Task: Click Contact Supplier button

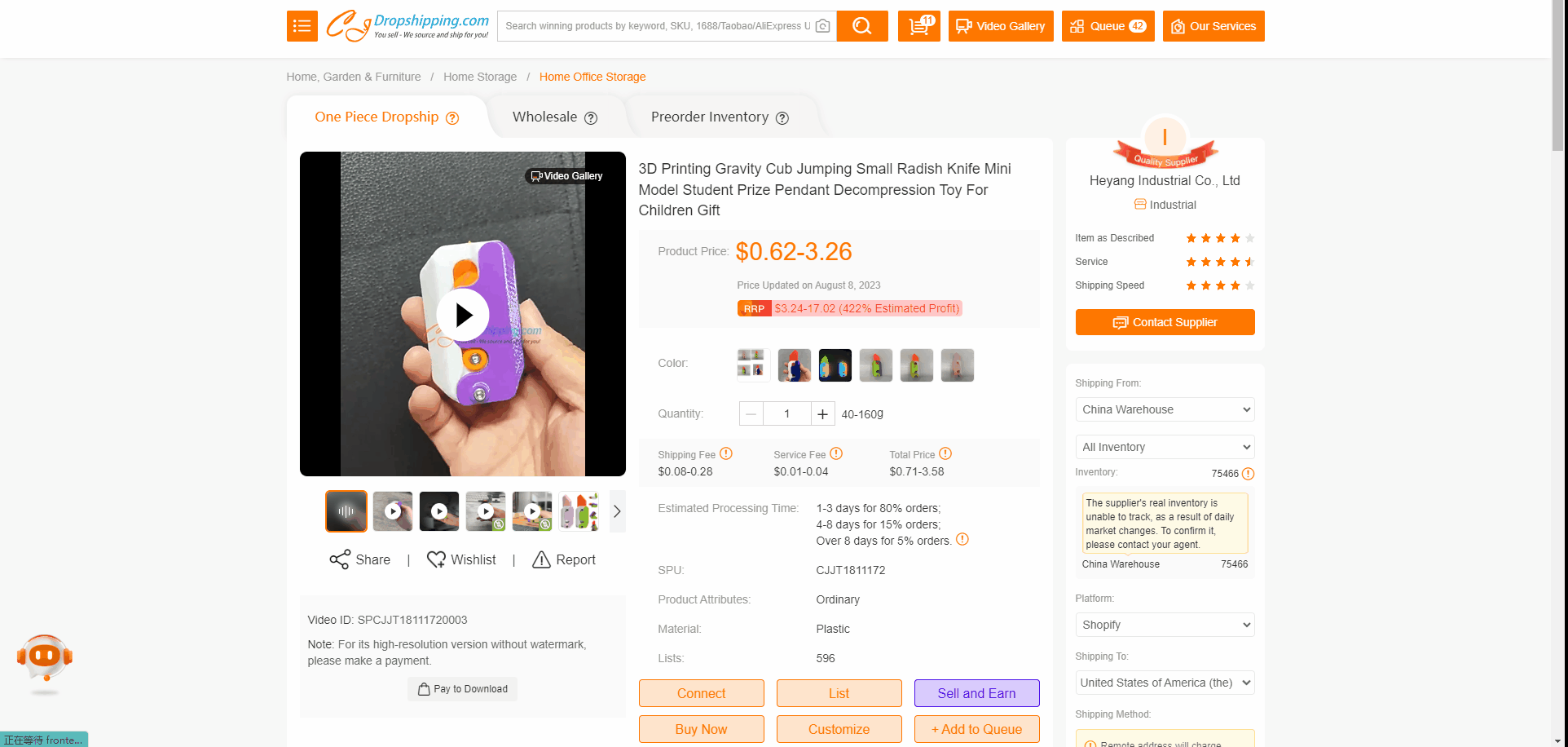Action: click(1165, 322)
